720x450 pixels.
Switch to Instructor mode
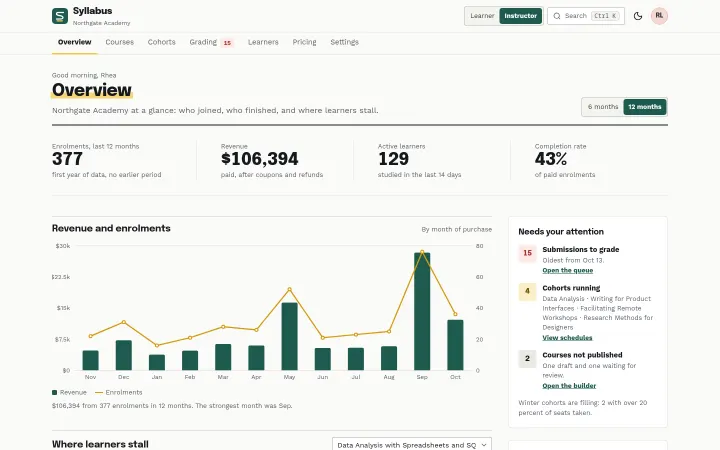(520, 16)
